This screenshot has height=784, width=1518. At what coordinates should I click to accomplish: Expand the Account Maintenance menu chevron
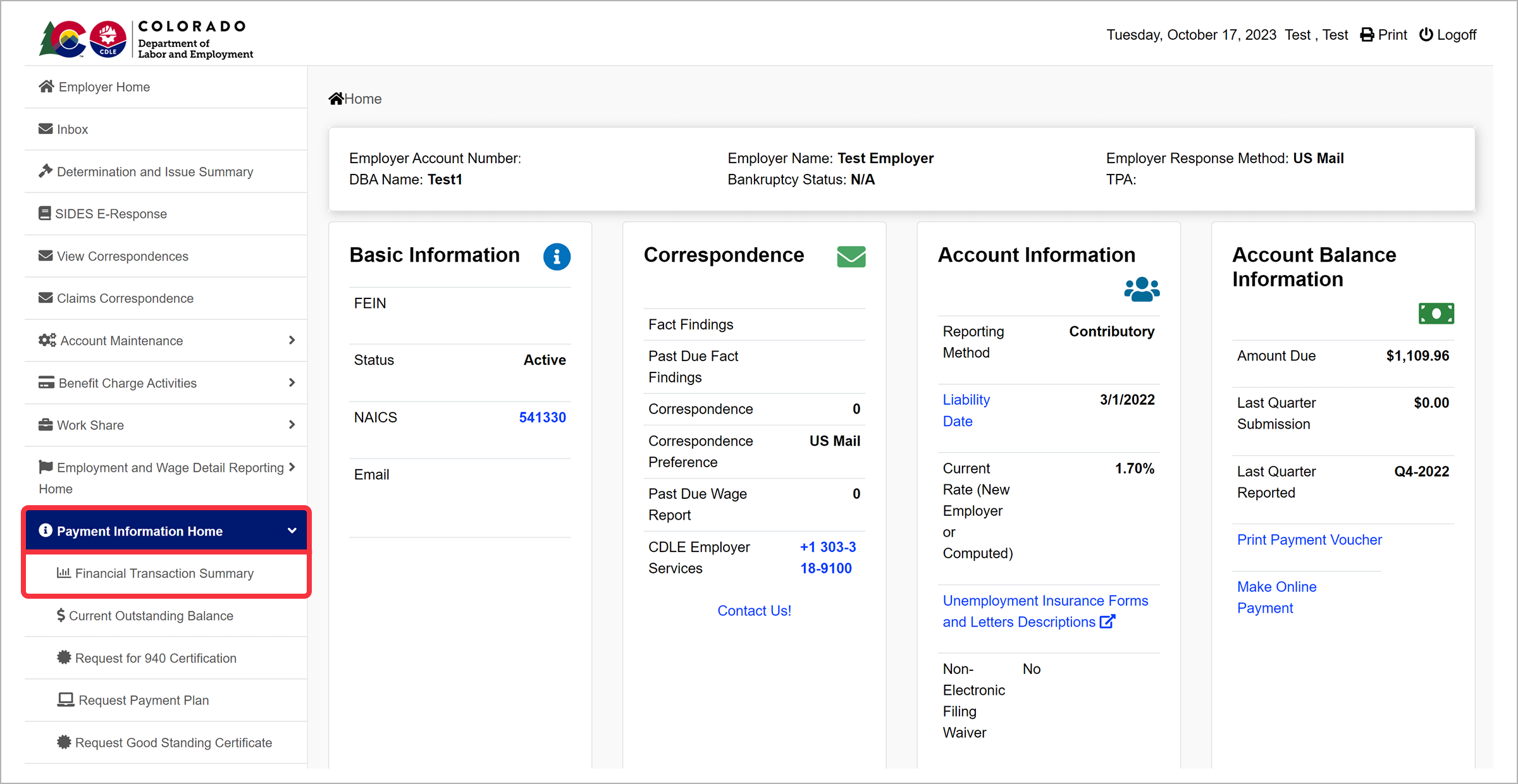click(292, 340)
